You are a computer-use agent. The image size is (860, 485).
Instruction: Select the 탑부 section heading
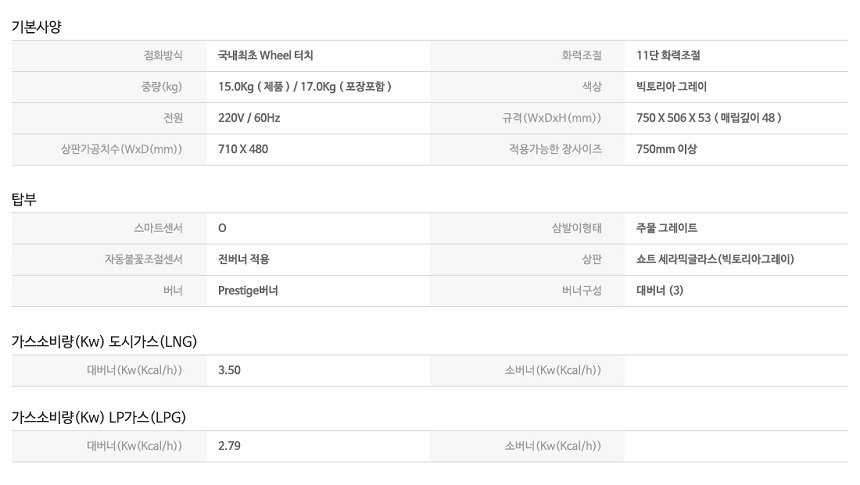(x=24, y=199)
